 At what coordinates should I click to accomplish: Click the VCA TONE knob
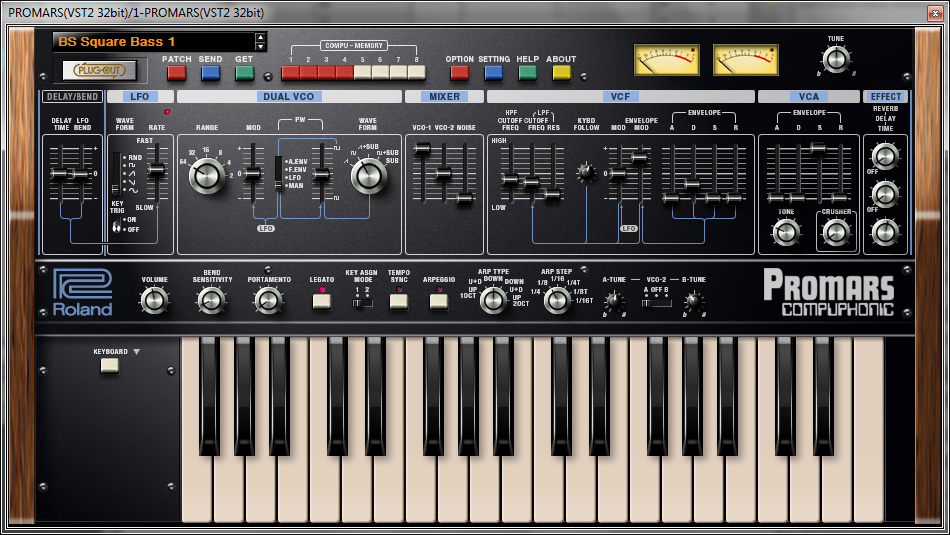coord(786,232)
